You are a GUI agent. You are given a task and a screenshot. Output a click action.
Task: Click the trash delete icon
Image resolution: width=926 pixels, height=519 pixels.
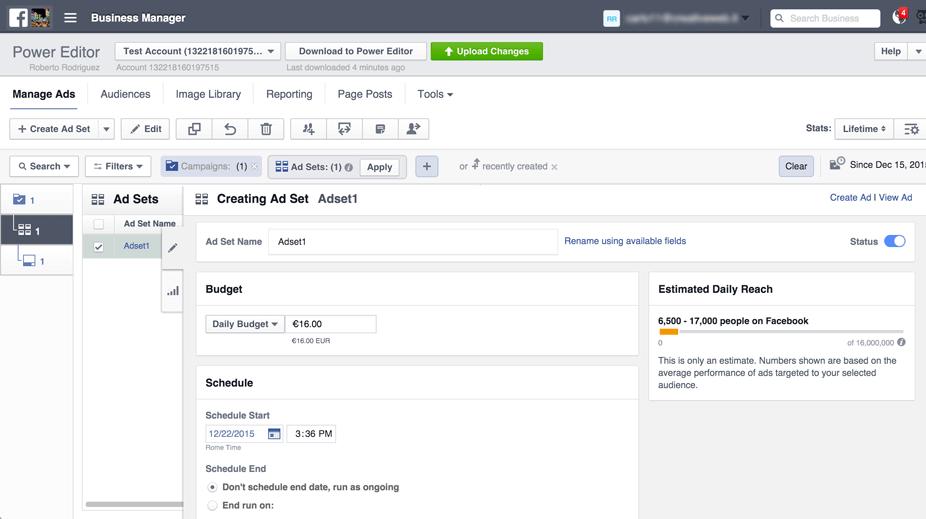pyautogui.click(x=266, y=129)
